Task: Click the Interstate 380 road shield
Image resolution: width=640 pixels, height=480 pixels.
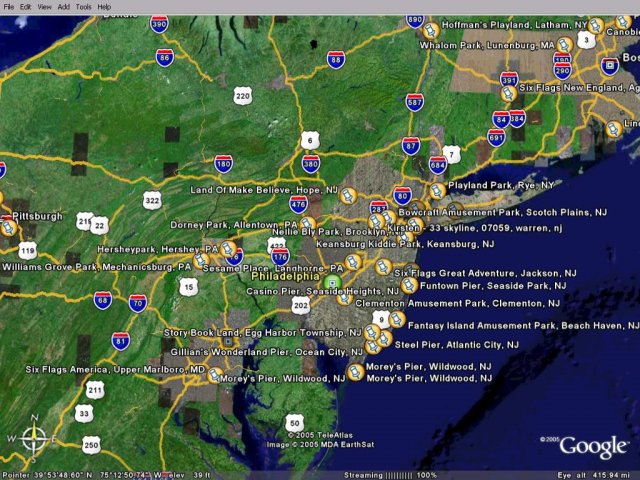Action: coord(311,164)
